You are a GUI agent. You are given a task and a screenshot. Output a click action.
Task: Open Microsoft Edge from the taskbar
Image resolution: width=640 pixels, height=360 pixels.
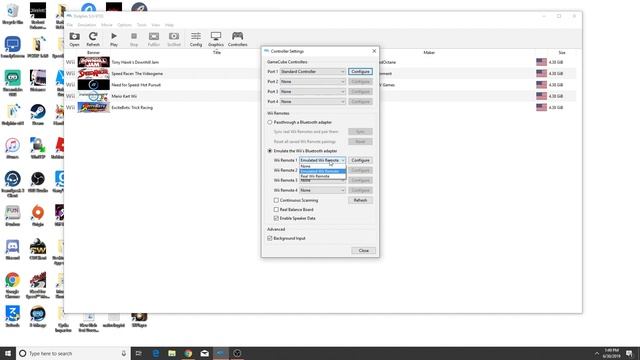coord(156,353)
